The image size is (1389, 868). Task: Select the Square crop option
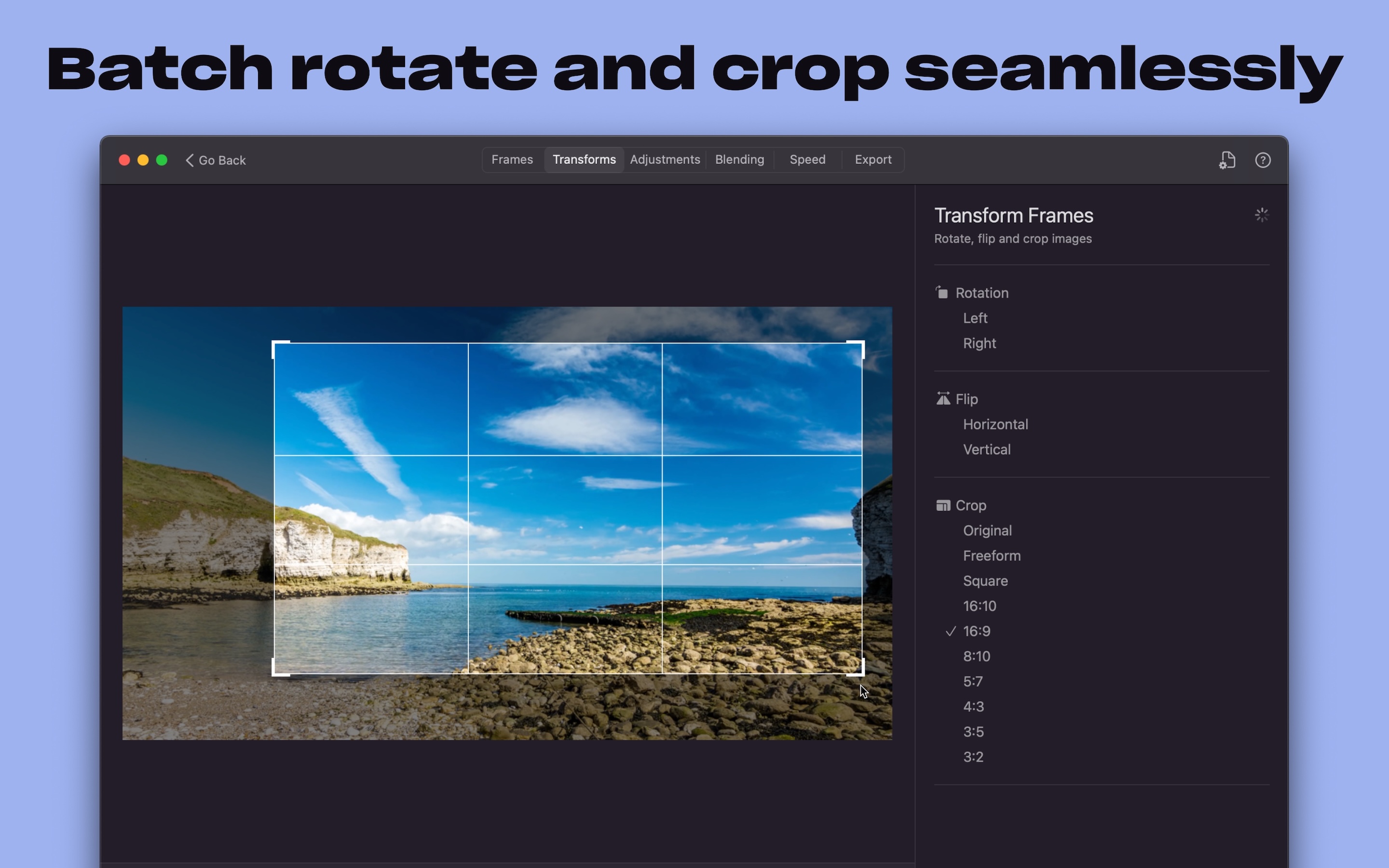pyautogui.click(x=985, y=581)
